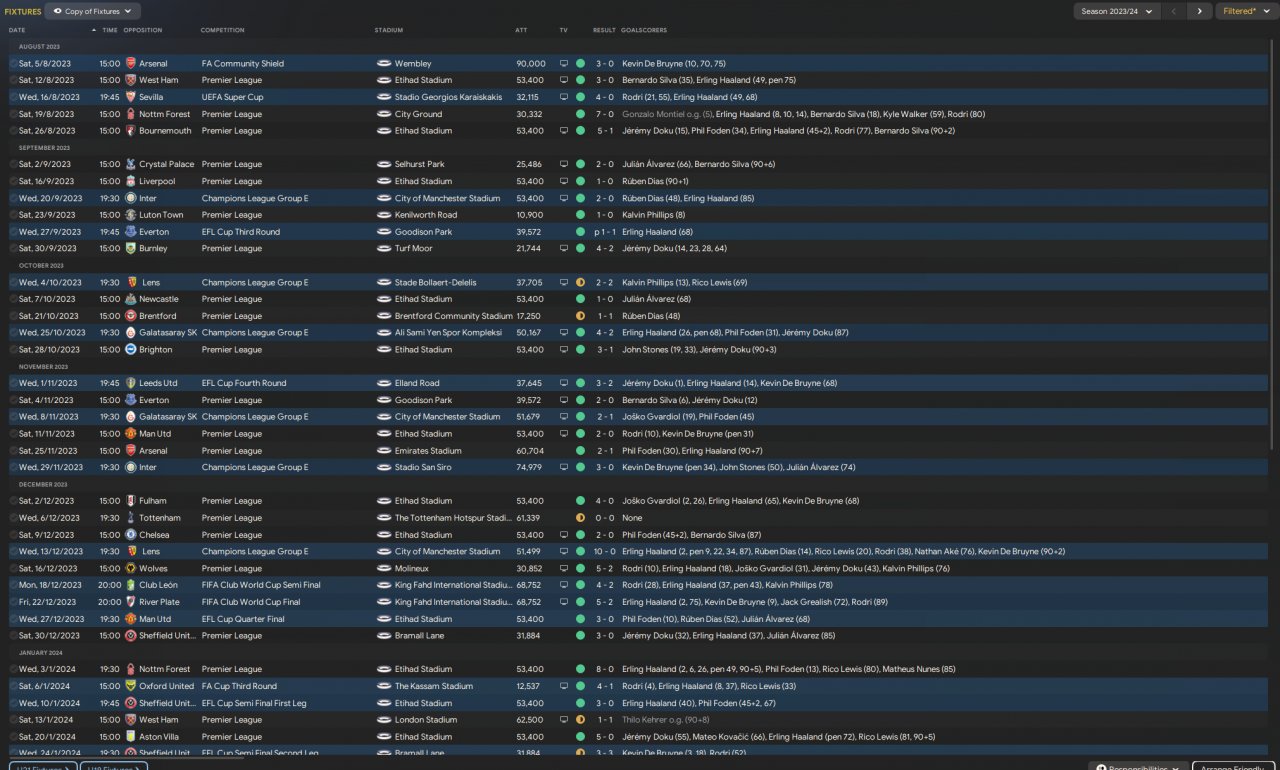Click the Oxford United club badge
Image resolution: width=1280 pixels, height=770 pixels.
[131, 686]
